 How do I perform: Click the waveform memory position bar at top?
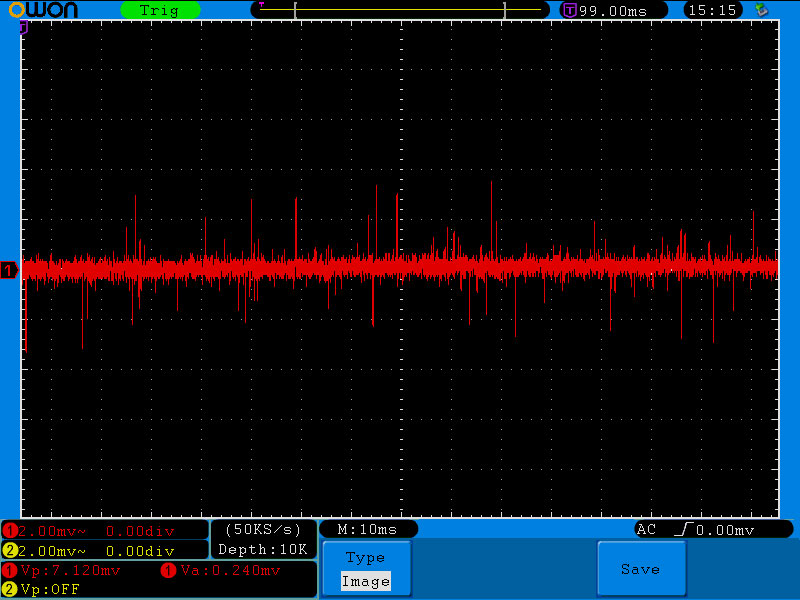pyautogui.click(x=400, y=10)
